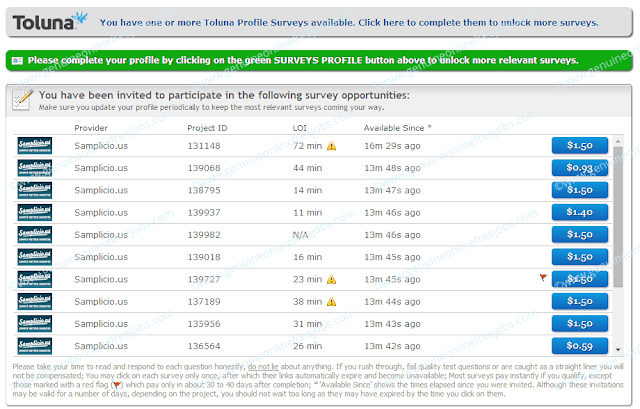Click the 44 min LOI value
The height and width of the screenshot is (409, 640).
[307, 168]
